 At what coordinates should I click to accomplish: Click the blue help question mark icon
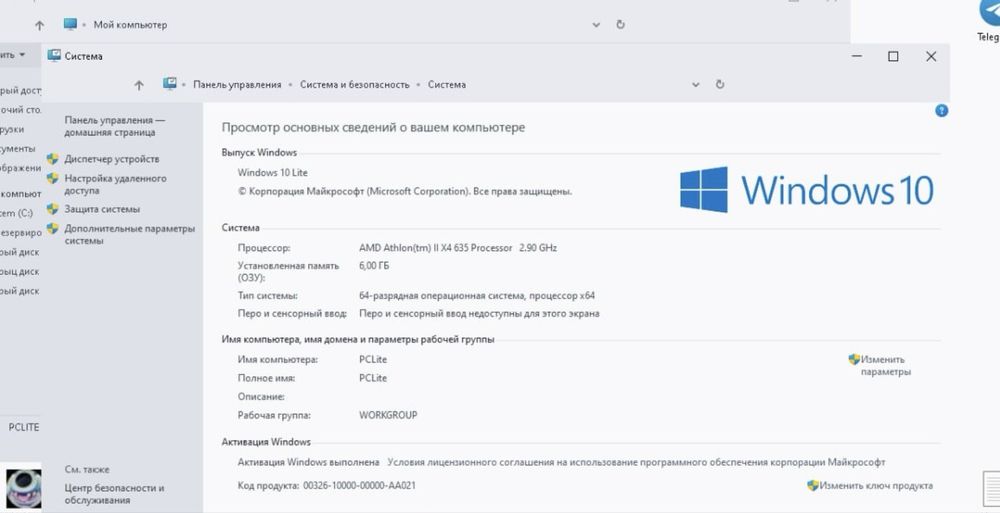(941, 110)
